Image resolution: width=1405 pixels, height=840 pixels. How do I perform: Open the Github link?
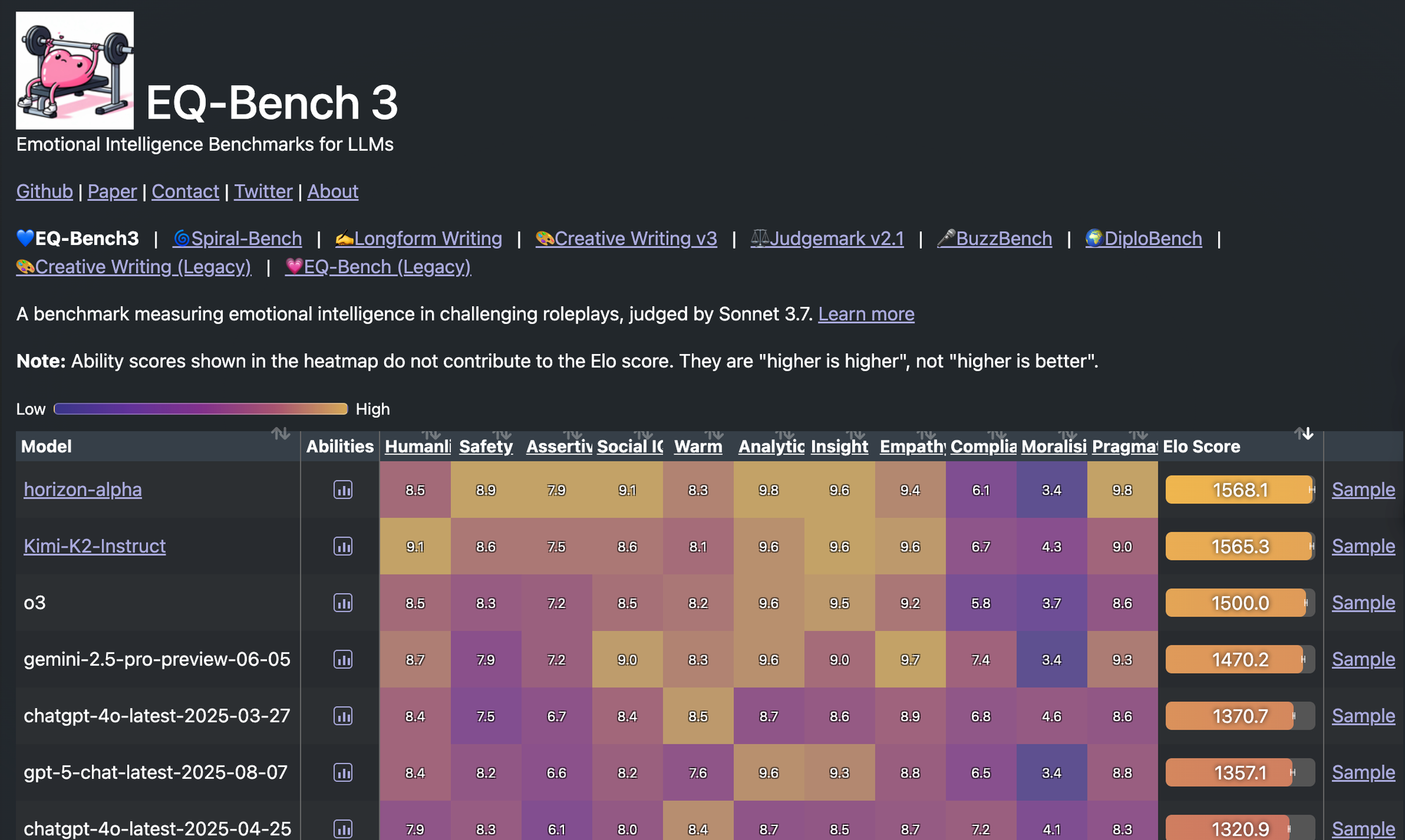(x=44, y=192)
